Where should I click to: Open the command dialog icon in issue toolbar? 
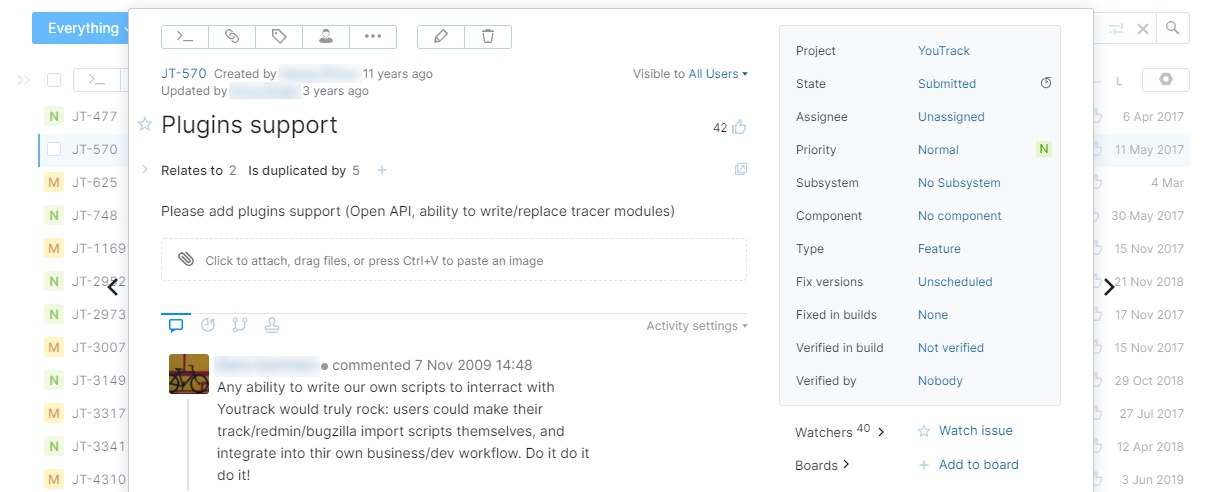tap(184, 37)
